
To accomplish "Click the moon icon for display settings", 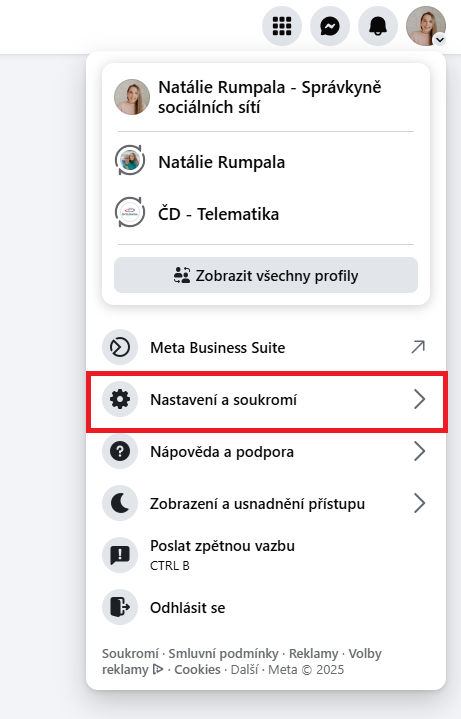I will 120,503.
